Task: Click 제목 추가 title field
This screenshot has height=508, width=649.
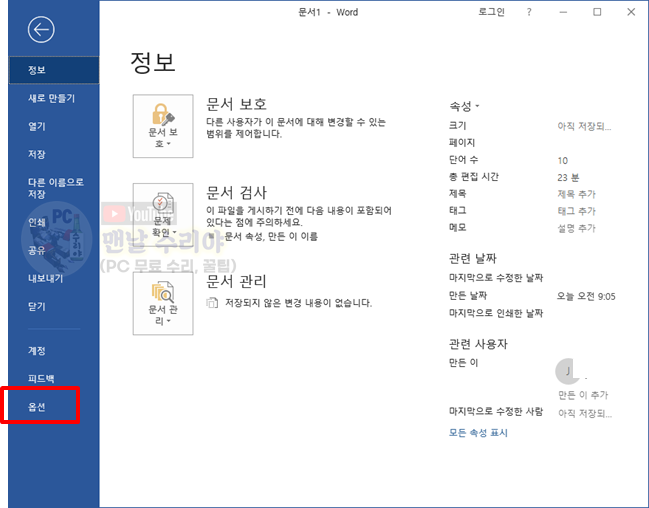Action: point(577,194)
